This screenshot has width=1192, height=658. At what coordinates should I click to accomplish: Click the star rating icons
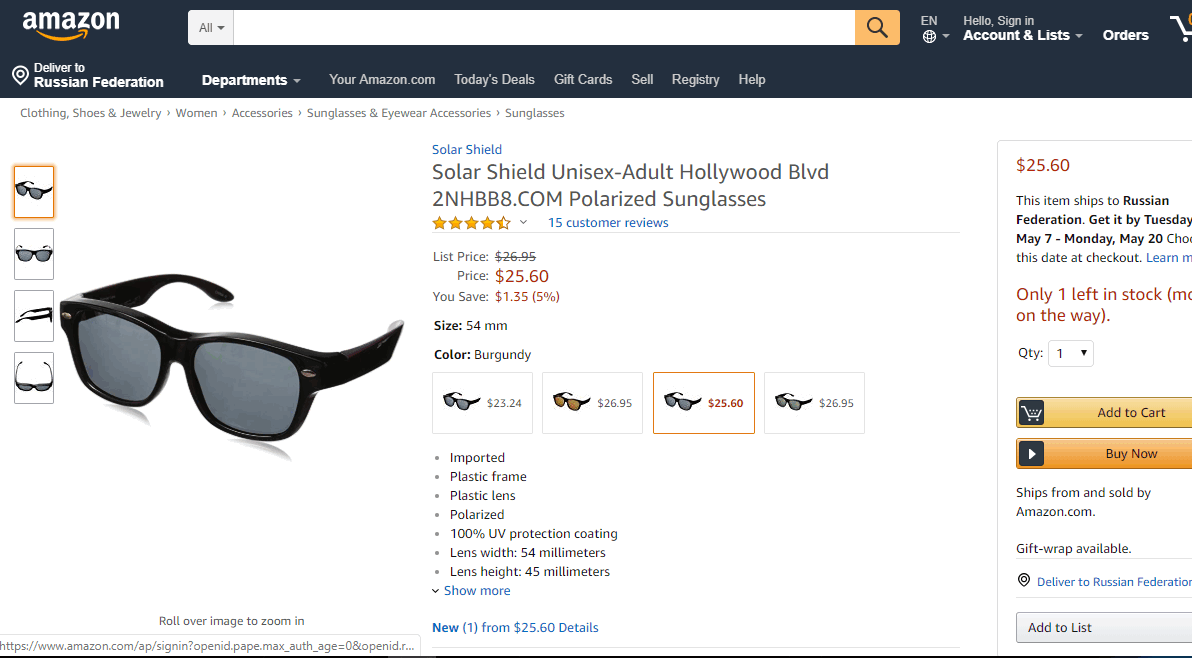[471, 223]
